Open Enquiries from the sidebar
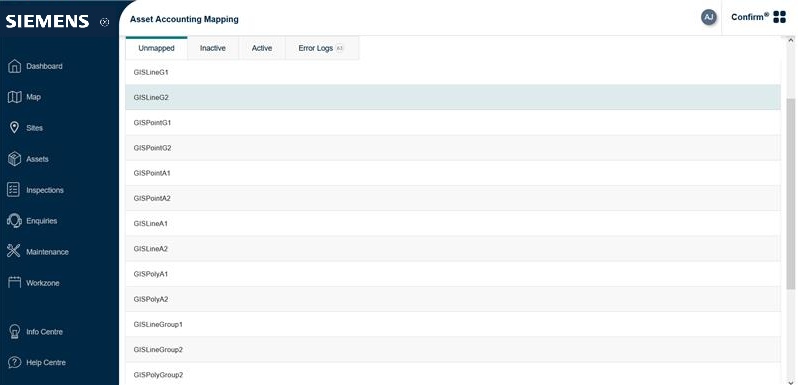This screenshot has height=385, width=798. pos(42,221)
